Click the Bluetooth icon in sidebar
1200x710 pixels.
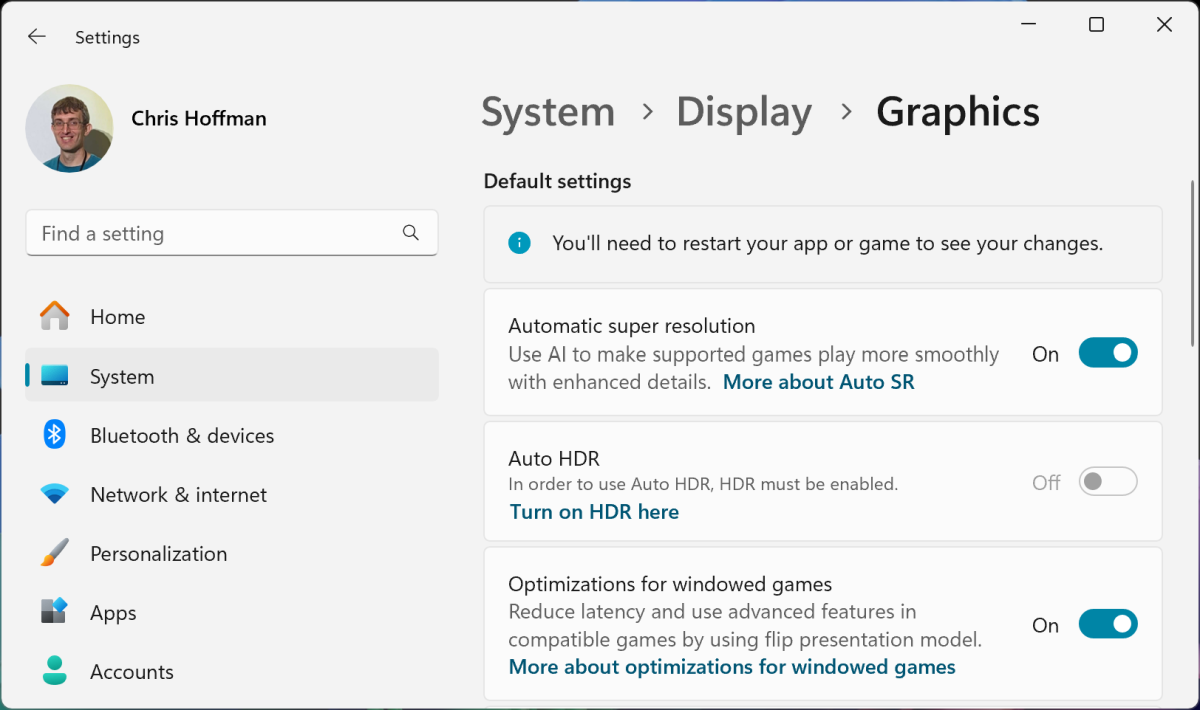[55, 434]
